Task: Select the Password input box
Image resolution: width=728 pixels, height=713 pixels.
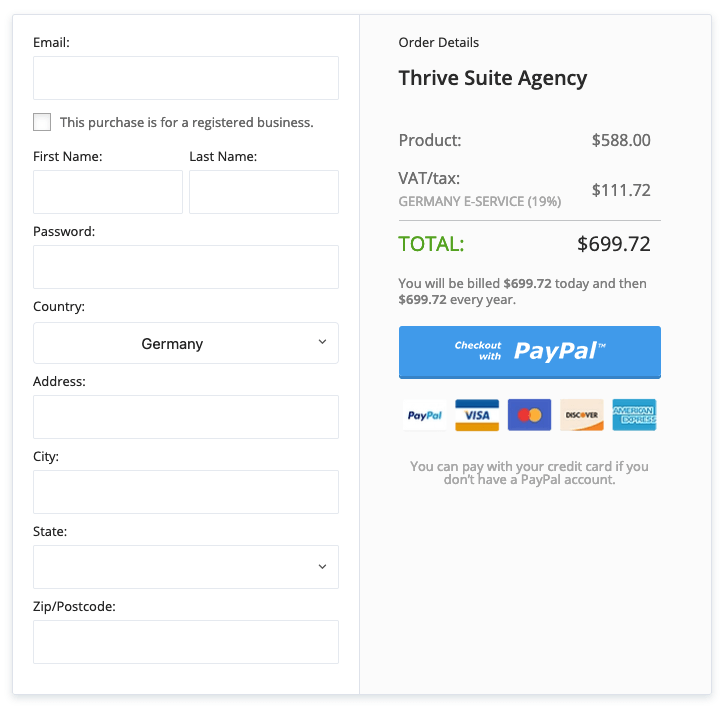Action: point(185,267)
